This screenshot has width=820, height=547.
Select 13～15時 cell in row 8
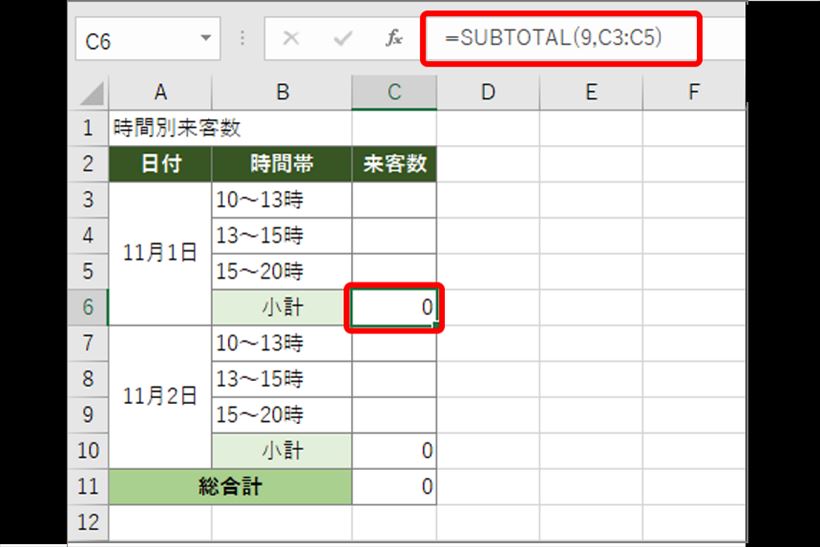tap(282, 379)
